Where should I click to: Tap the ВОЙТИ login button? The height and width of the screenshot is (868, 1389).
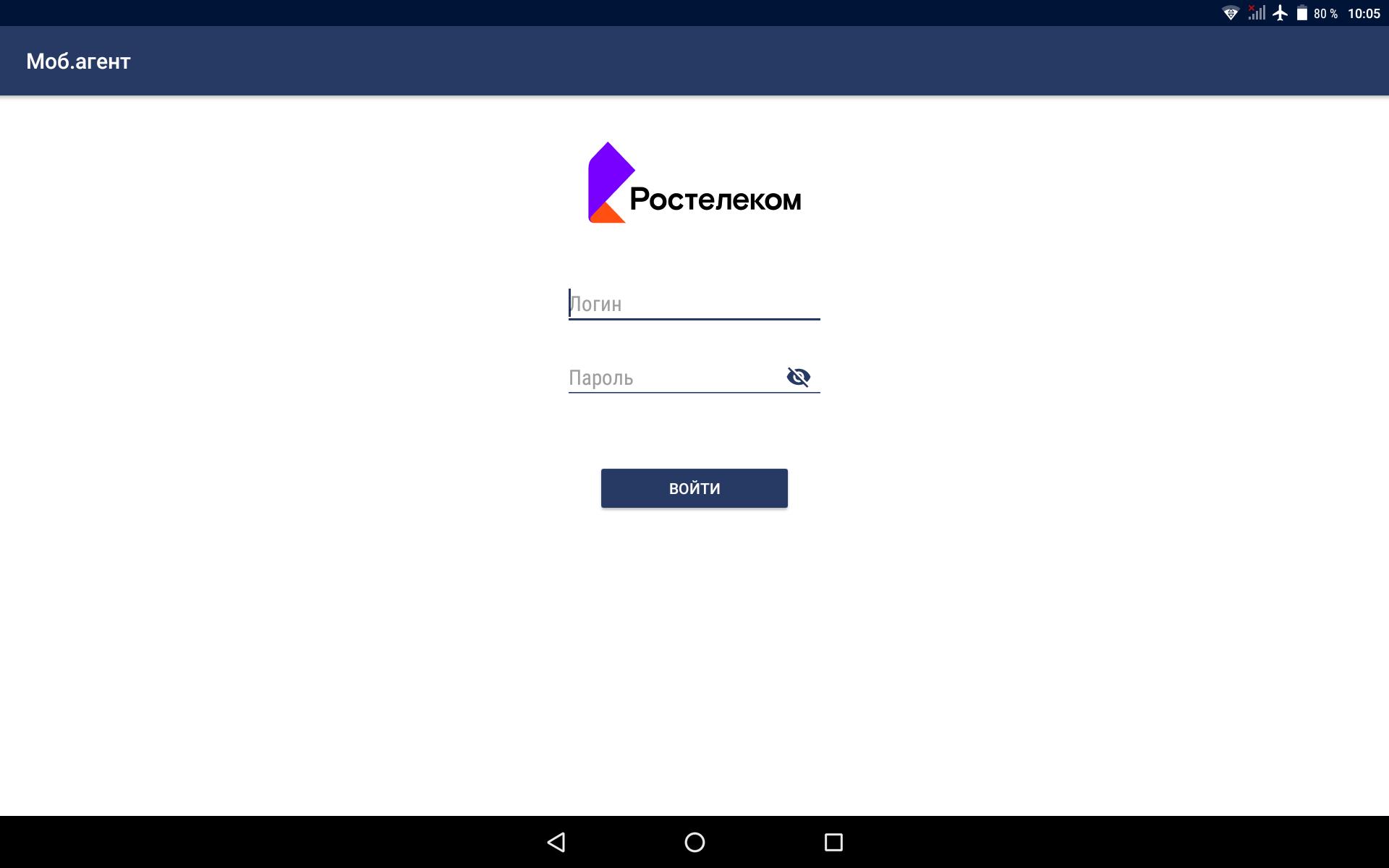point(694,488)
